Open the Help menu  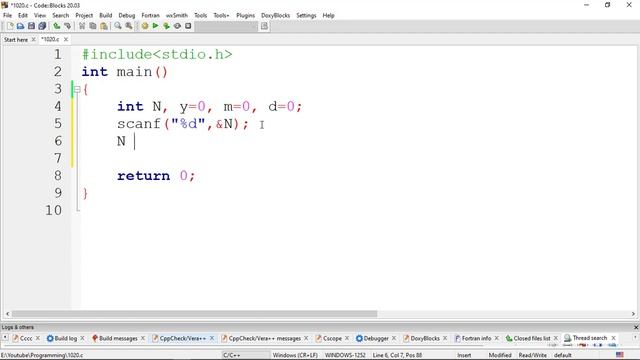(x=329, y=16)
